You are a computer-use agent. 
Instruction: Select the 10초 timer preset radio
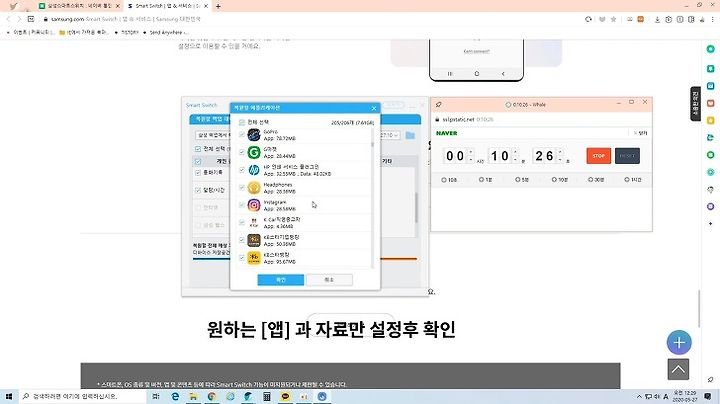click(444, 180)
